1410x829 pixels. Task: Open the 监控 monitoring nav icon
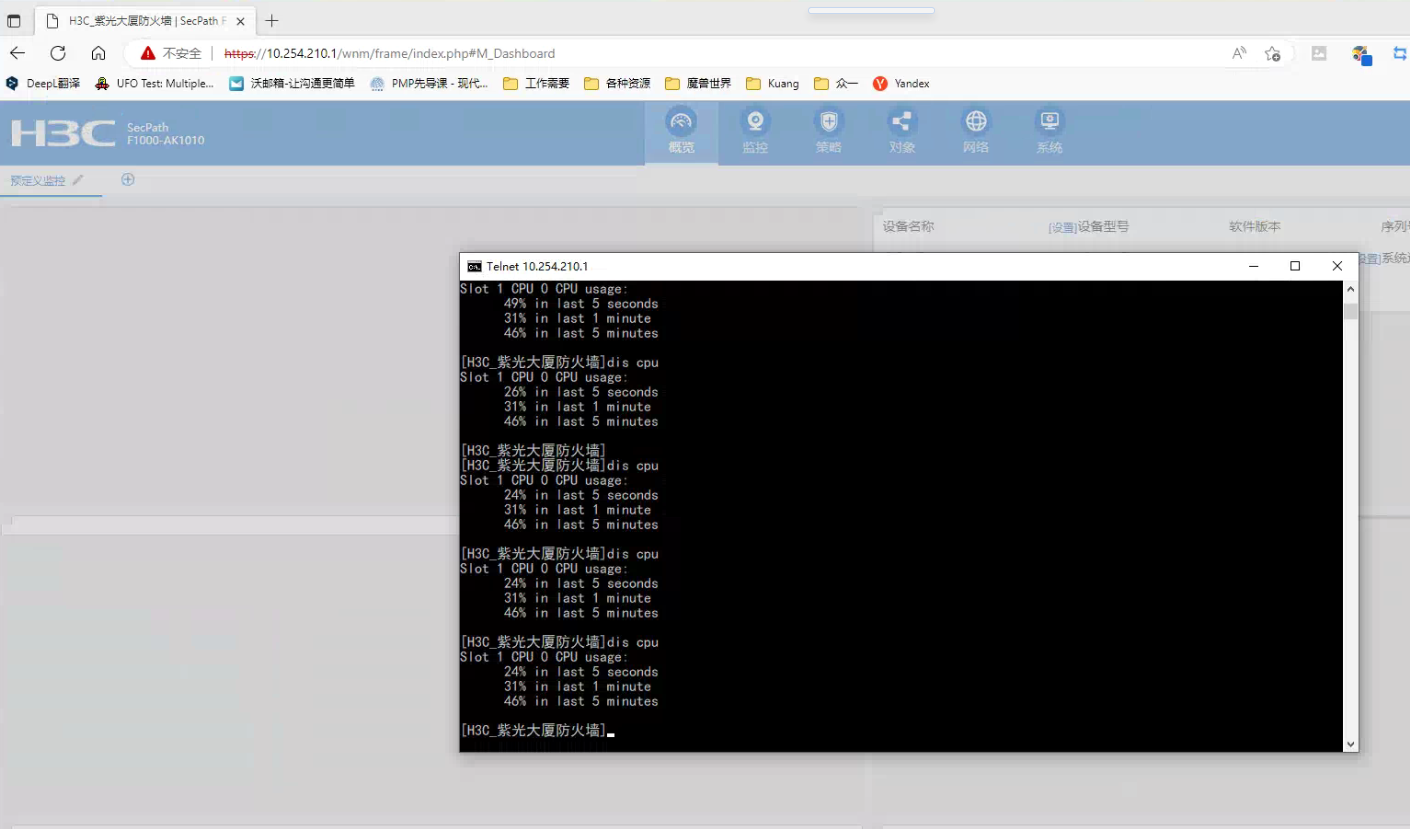(x=755, y=132)
